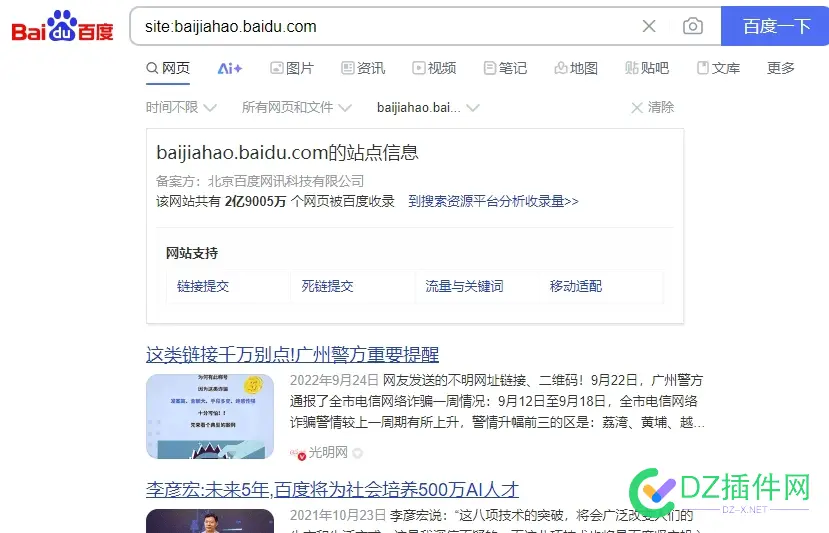Switch to the 笔记 tab
The width and height of the screenshot is (829, 533).
pyautogui.click(x=505, y=68)
